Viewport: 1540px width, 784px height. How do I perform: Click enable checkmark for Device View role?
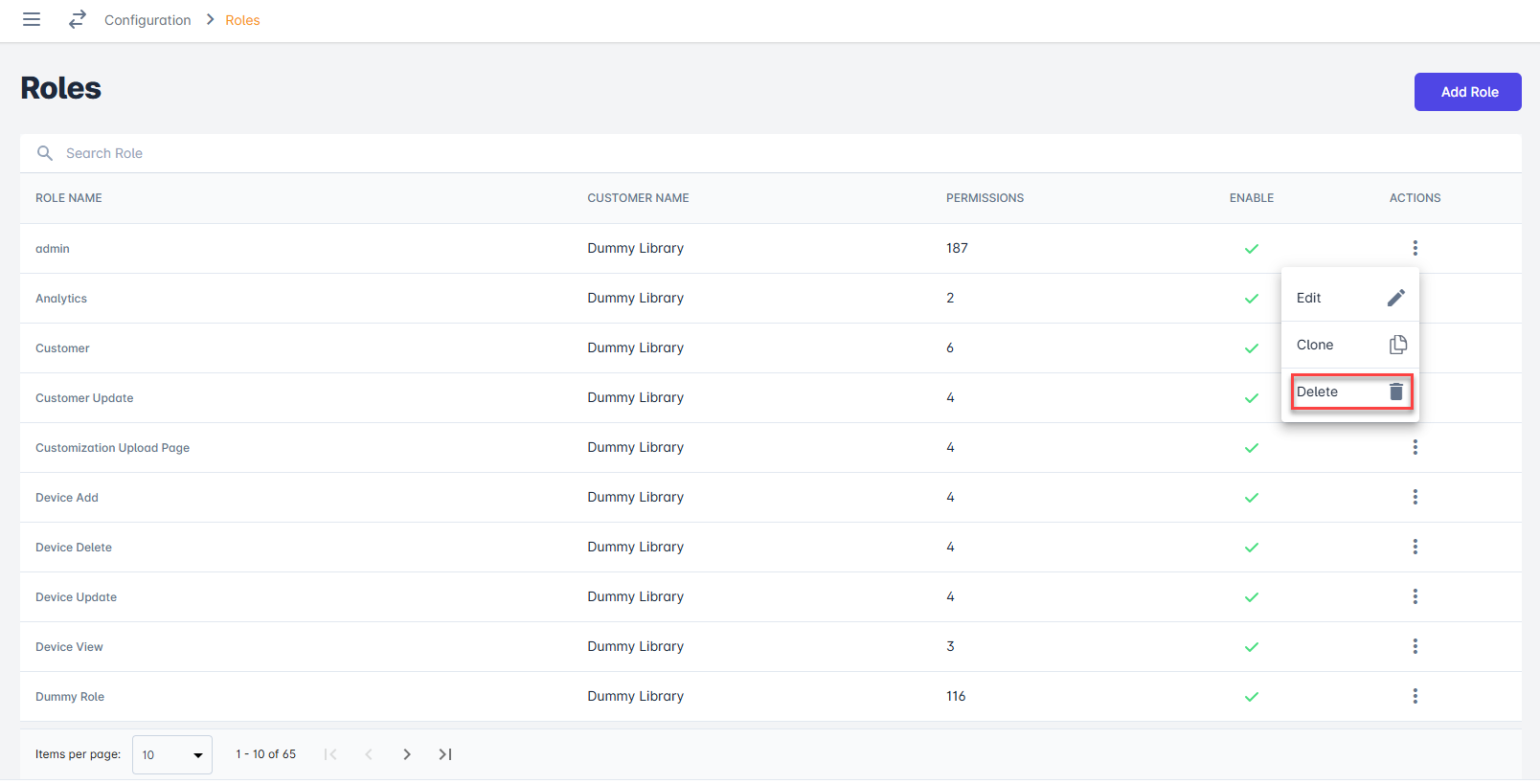[1251, 647]
